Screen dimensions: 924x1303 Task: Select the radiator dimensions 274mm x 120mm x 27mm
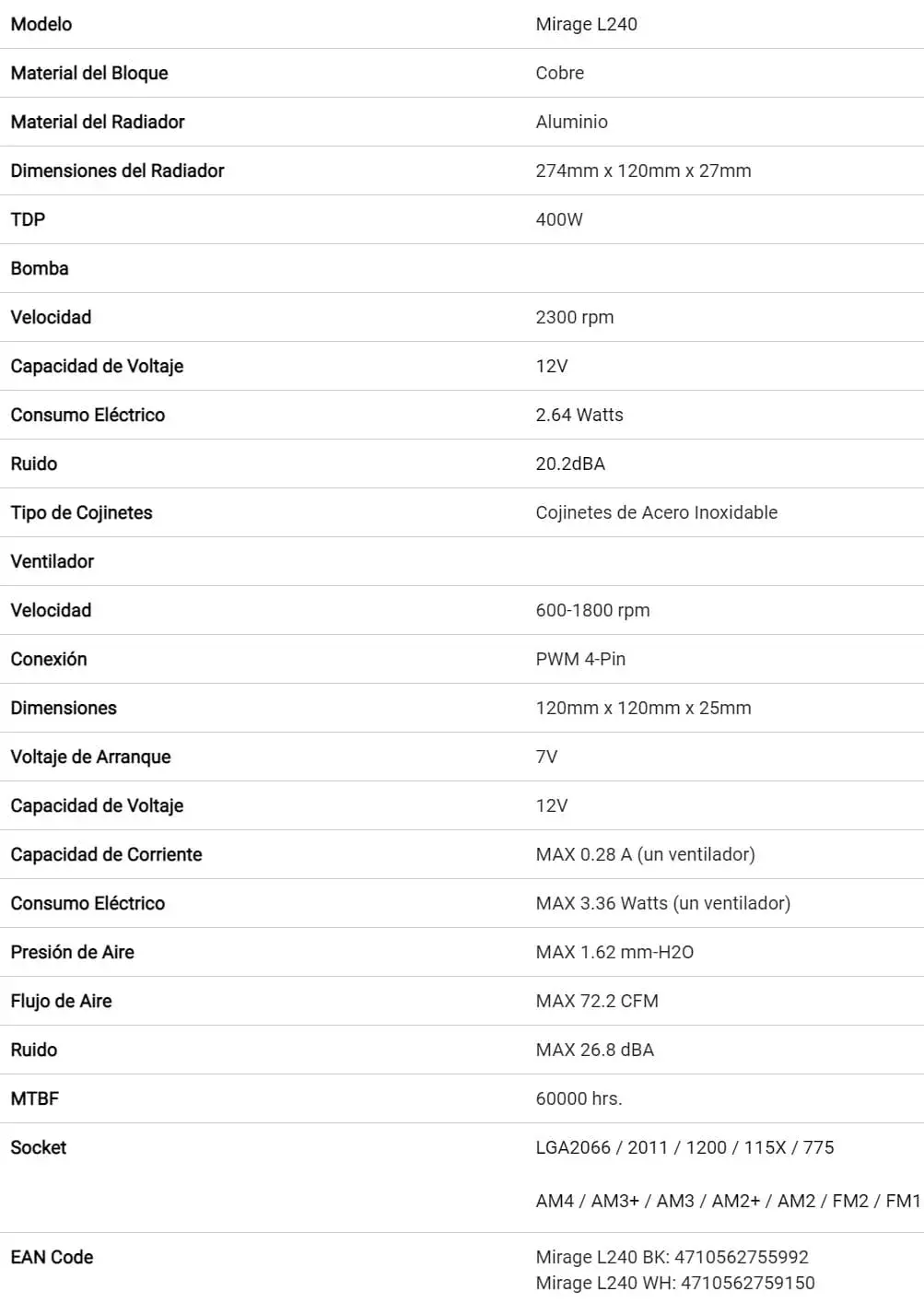[x=643, y=171]
